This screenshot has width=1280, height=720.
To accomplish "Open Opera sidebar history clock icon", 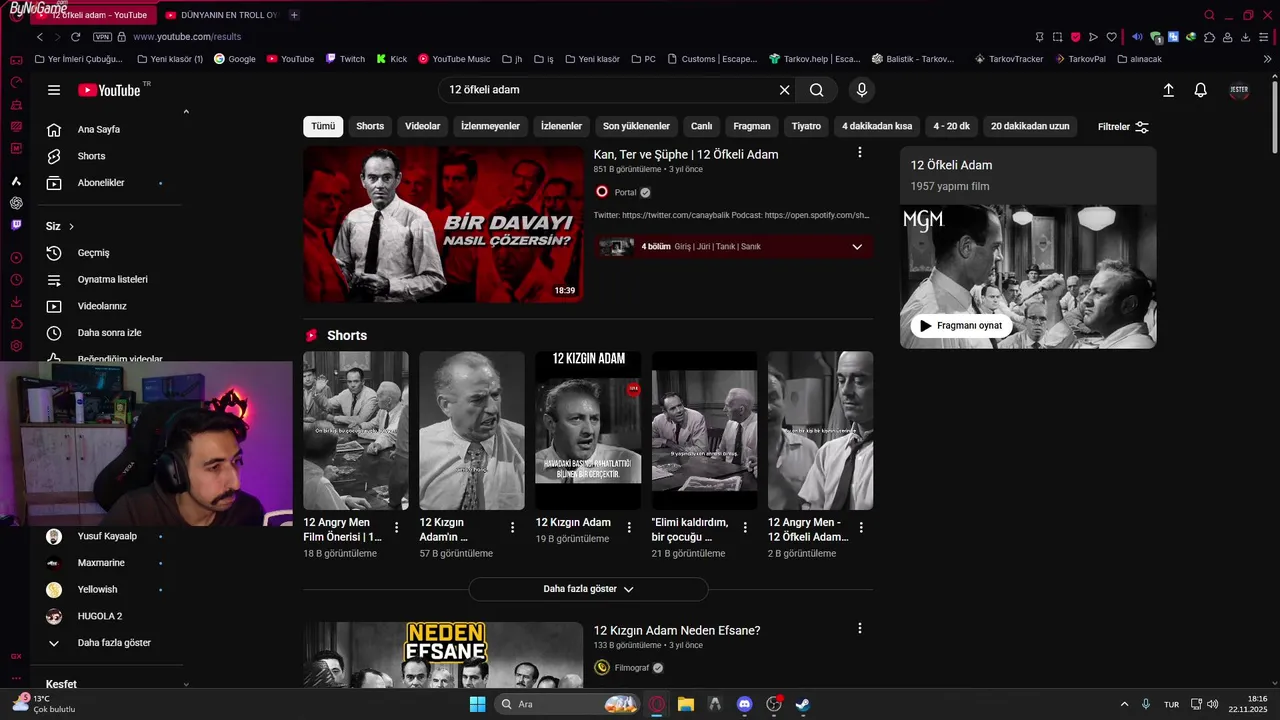I will click(16, 280).
